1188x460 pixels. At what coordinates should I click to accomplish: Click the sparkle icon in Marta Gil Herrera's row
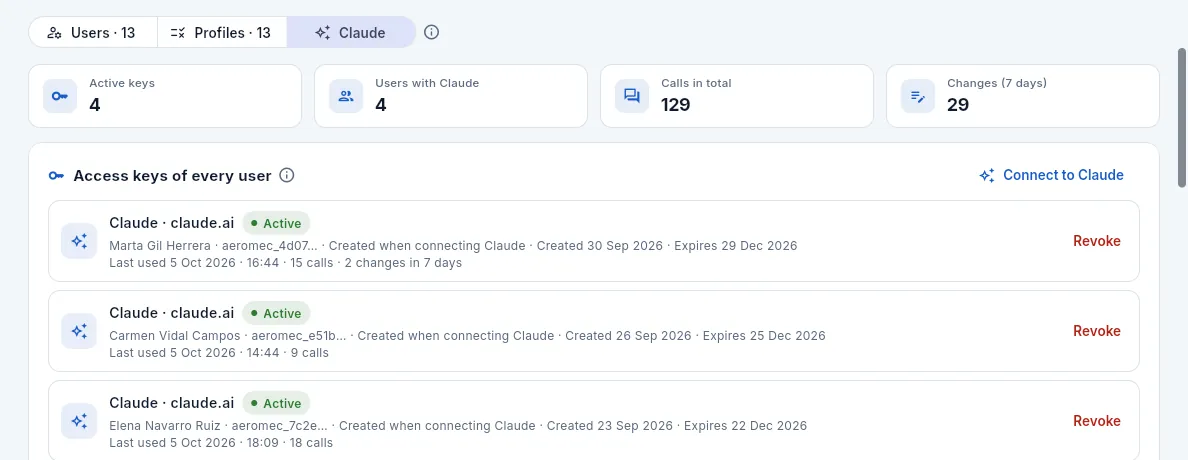(79, 241)
